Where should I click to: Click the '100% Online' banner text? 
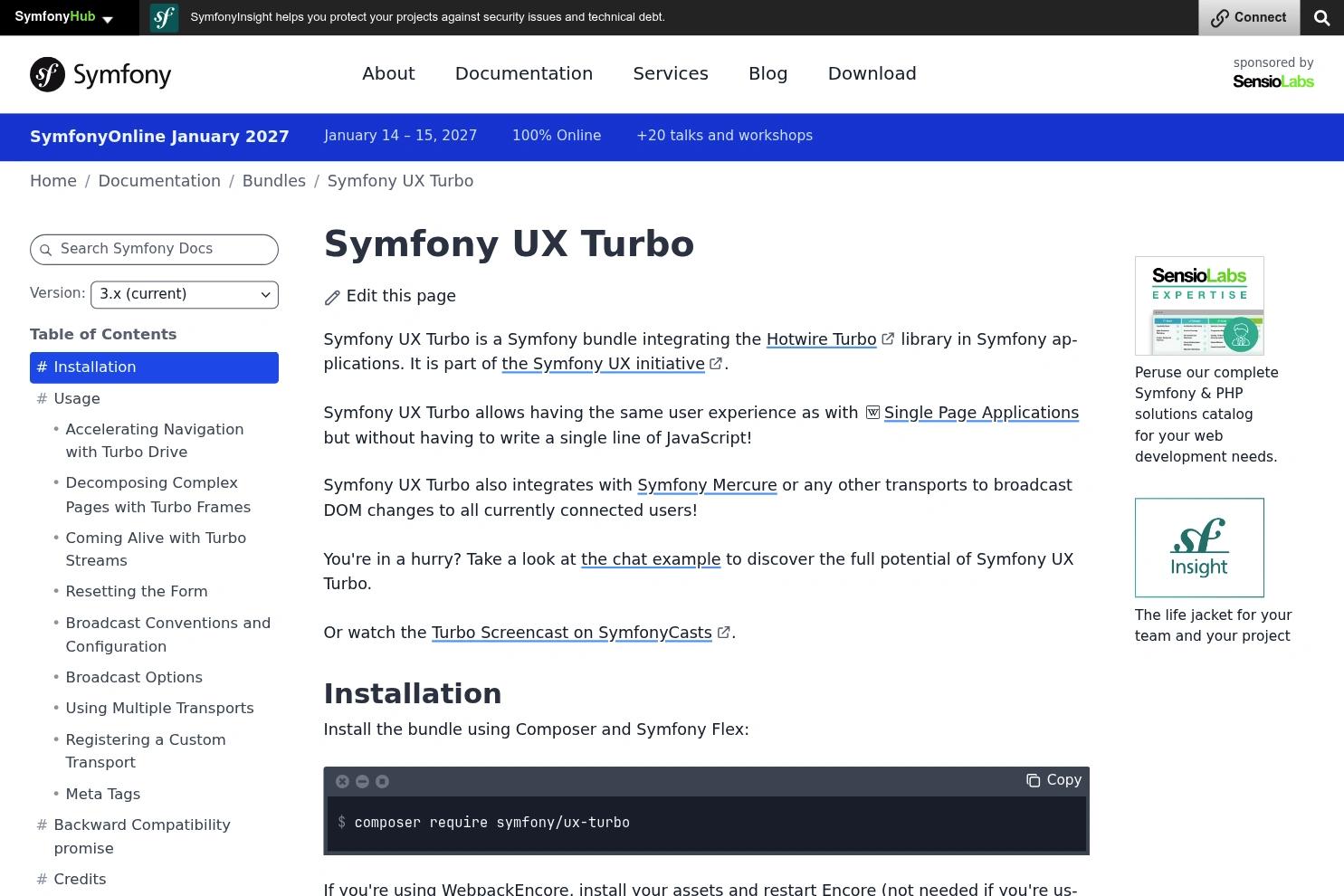point(557,136)
